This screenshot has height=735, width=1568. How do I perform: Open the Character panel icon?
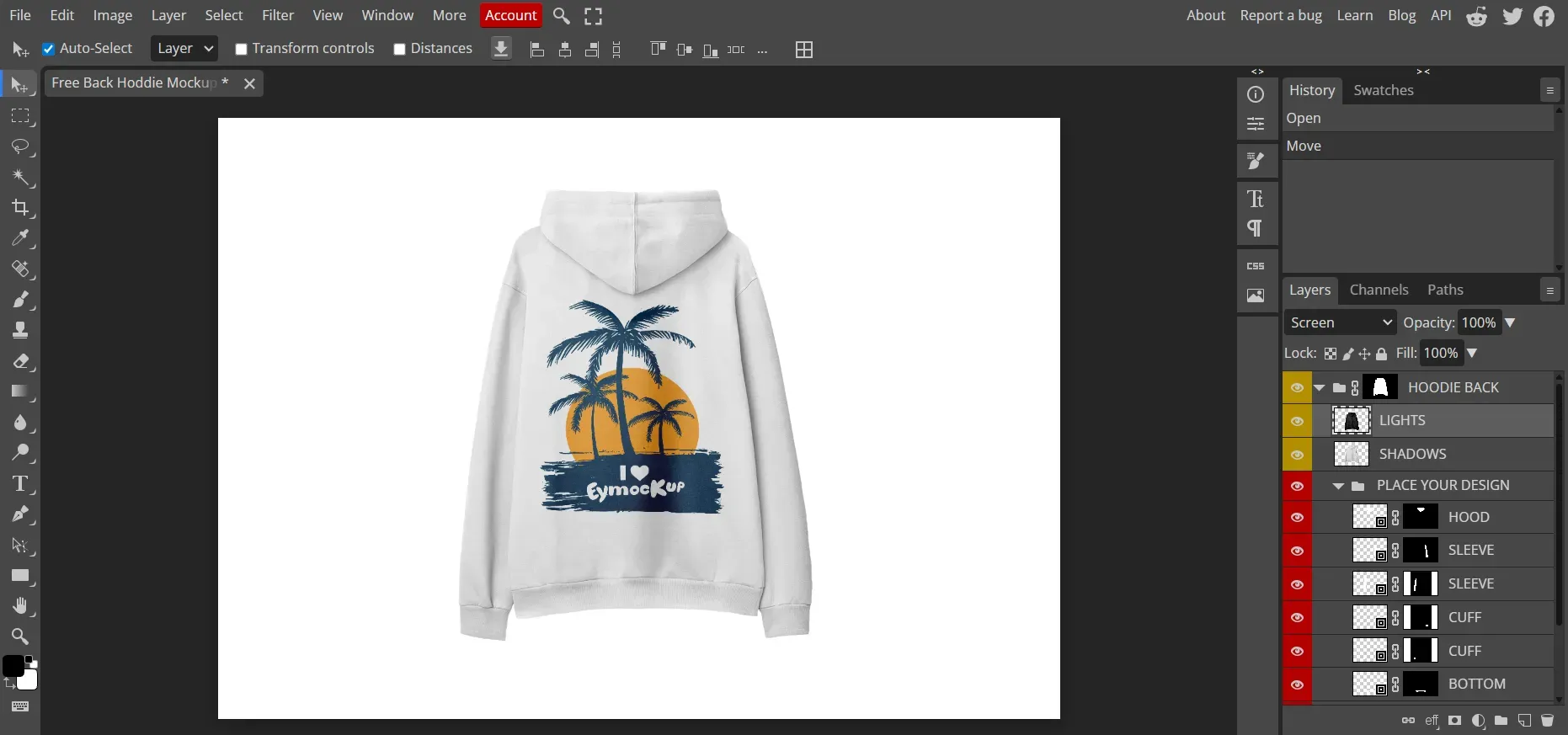(x=1256, y=199)
